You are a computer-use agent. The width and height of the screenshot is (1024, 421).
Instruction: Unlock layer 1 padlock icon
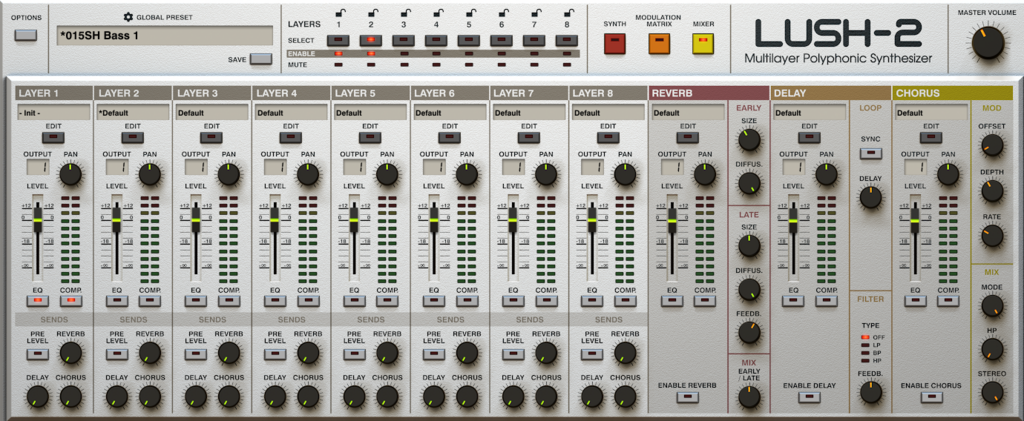click(339, 12)
